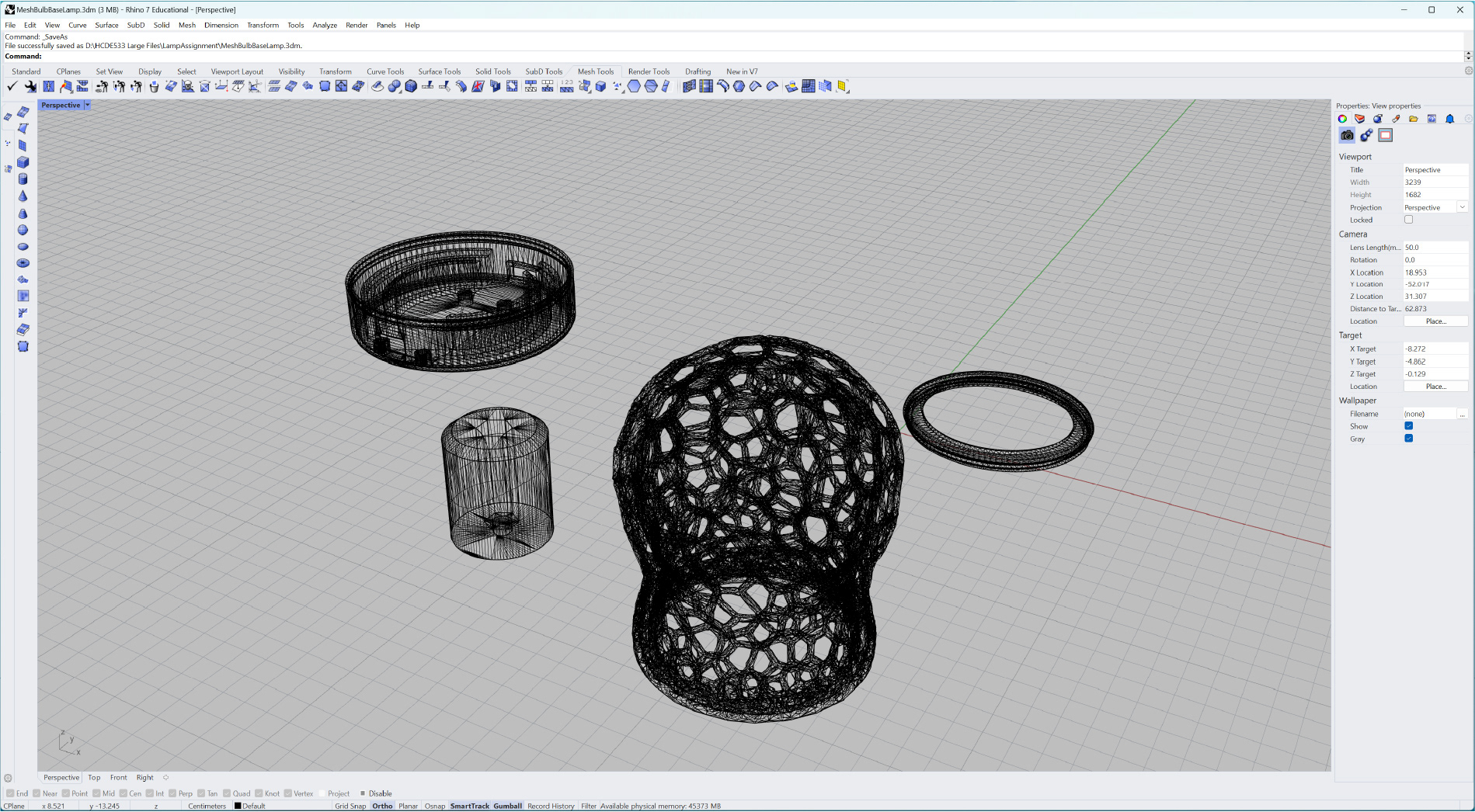
Task: Open the Mesh menu
Action: coord(187,25)
